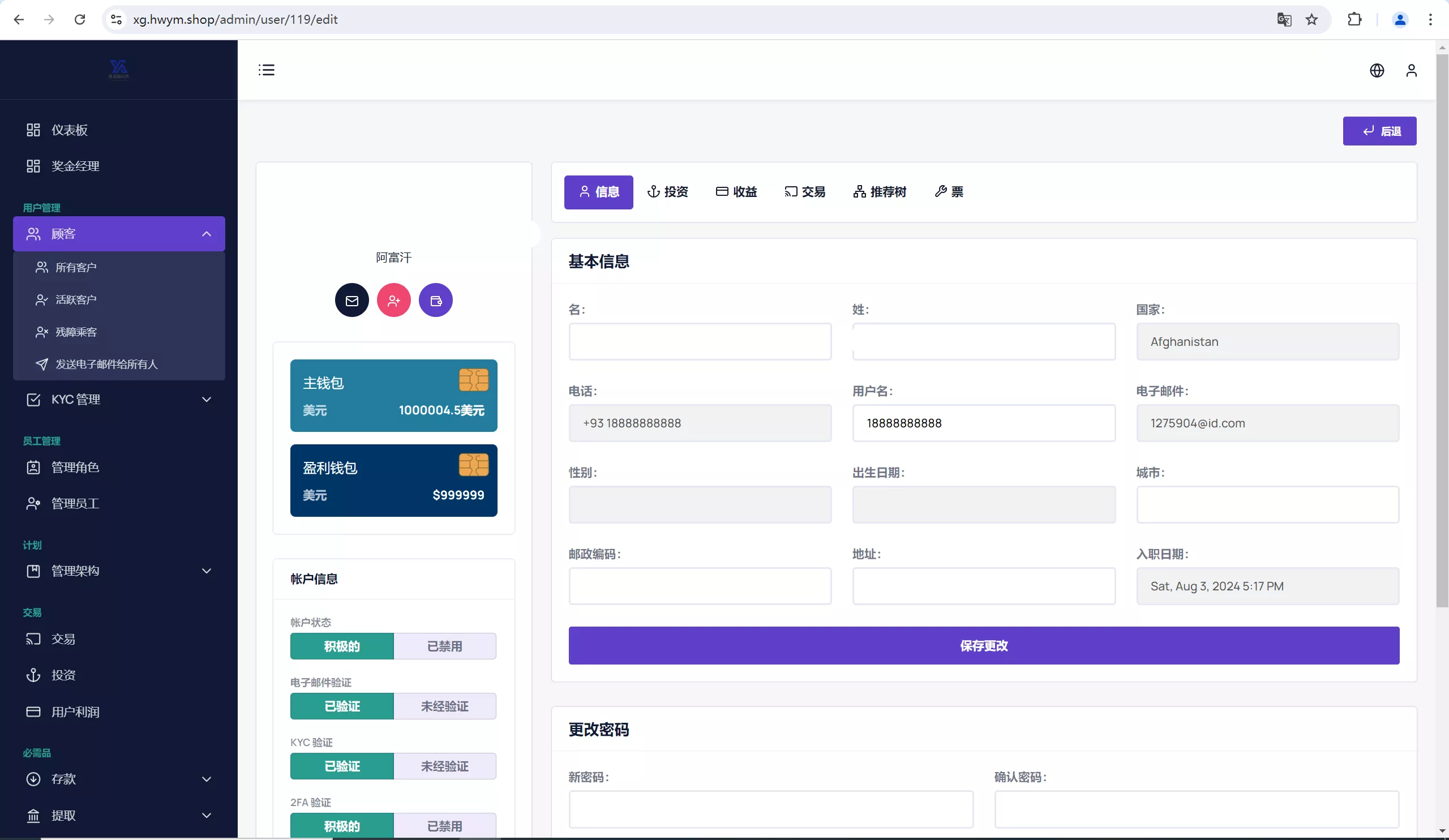Expand the KYC 管理 sidebar menu
This screenshot has width=1449, height=840.
[x=119, y=399]
